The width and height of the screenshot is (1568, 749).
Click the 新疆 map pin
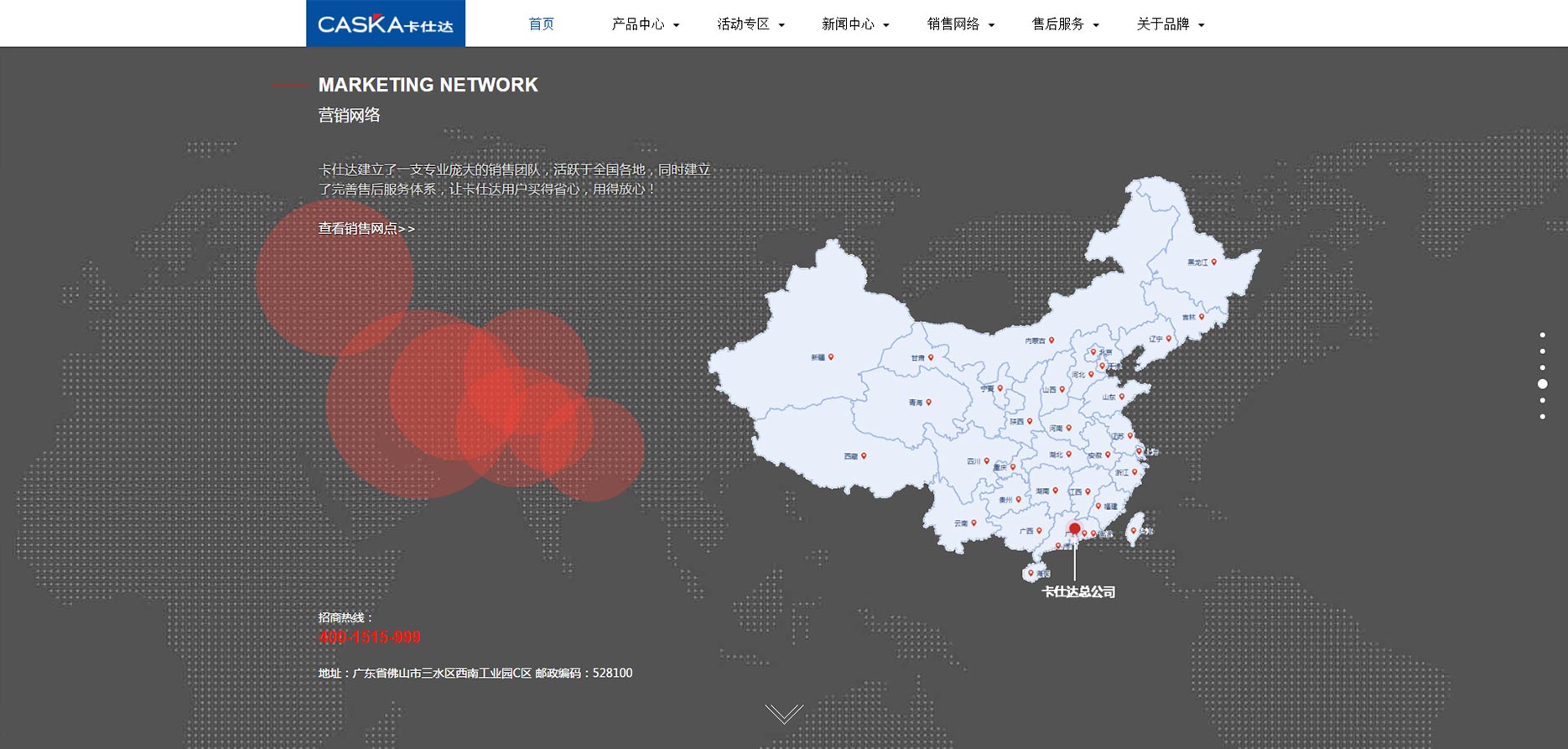point(831,356)
